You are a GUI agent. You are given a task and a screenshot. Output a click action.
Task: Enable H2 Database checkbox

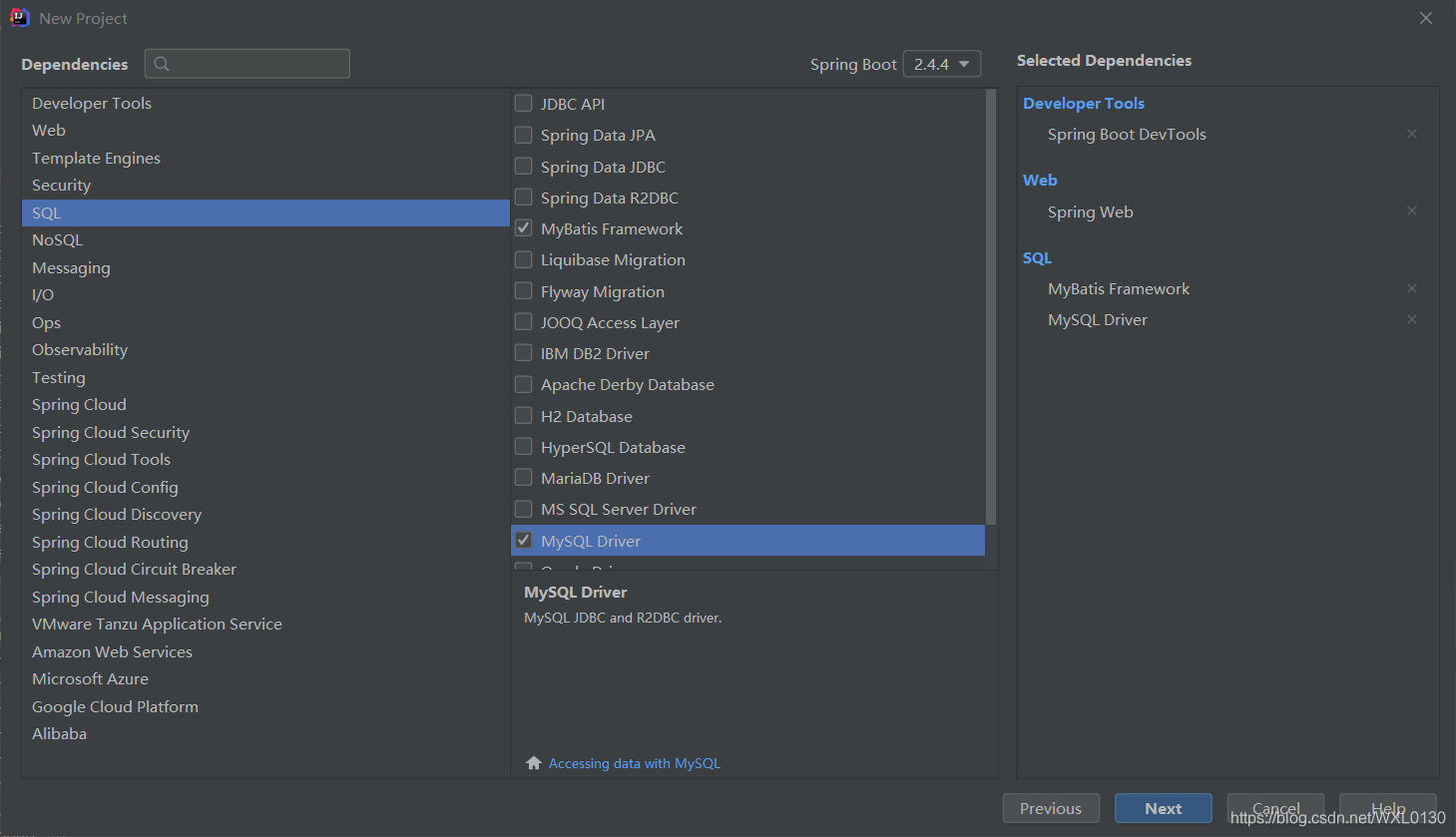tap(523, 415)
